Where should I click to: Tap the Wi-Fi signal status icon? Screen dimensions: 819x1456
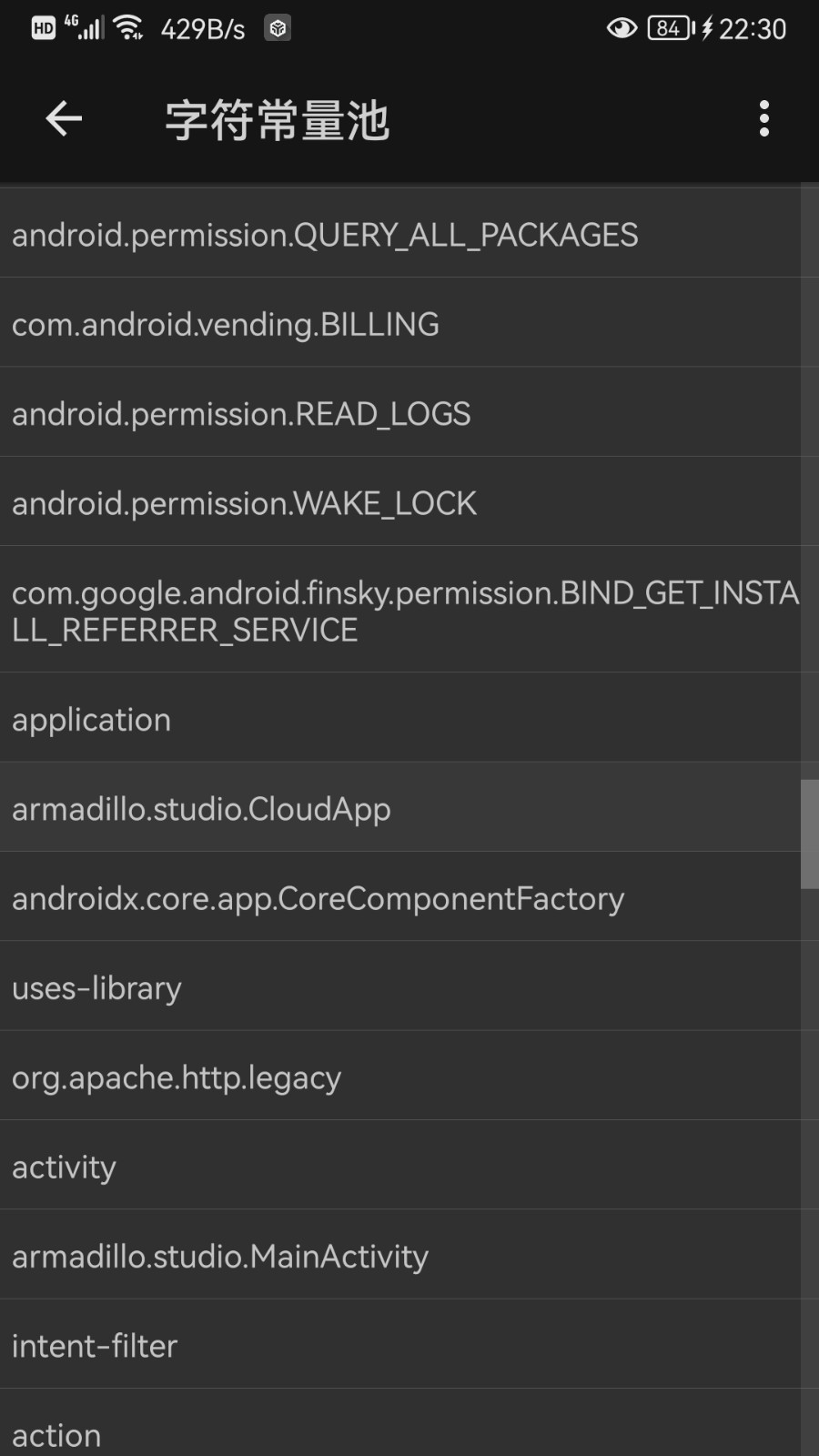point(129,28)
